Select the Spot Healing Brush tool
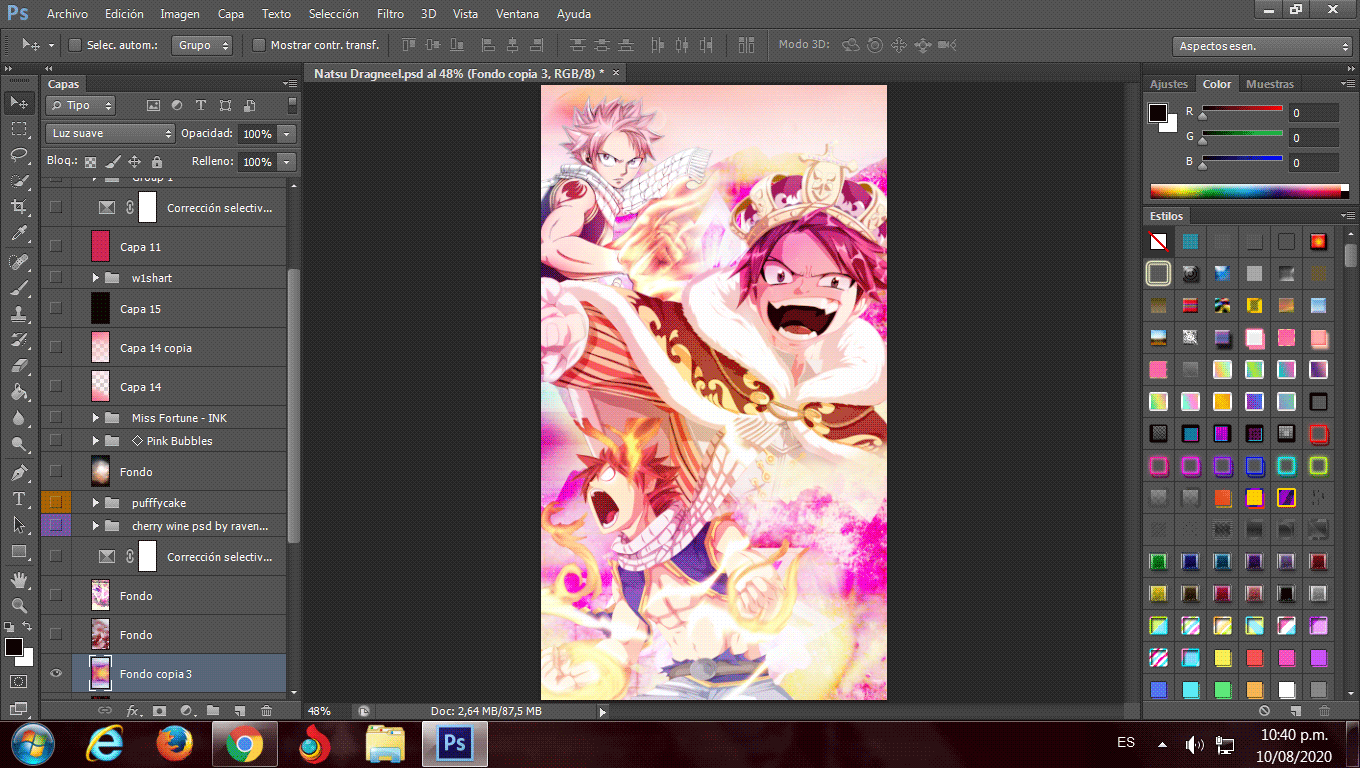The image size is (1360, 768). pos(18,262)
